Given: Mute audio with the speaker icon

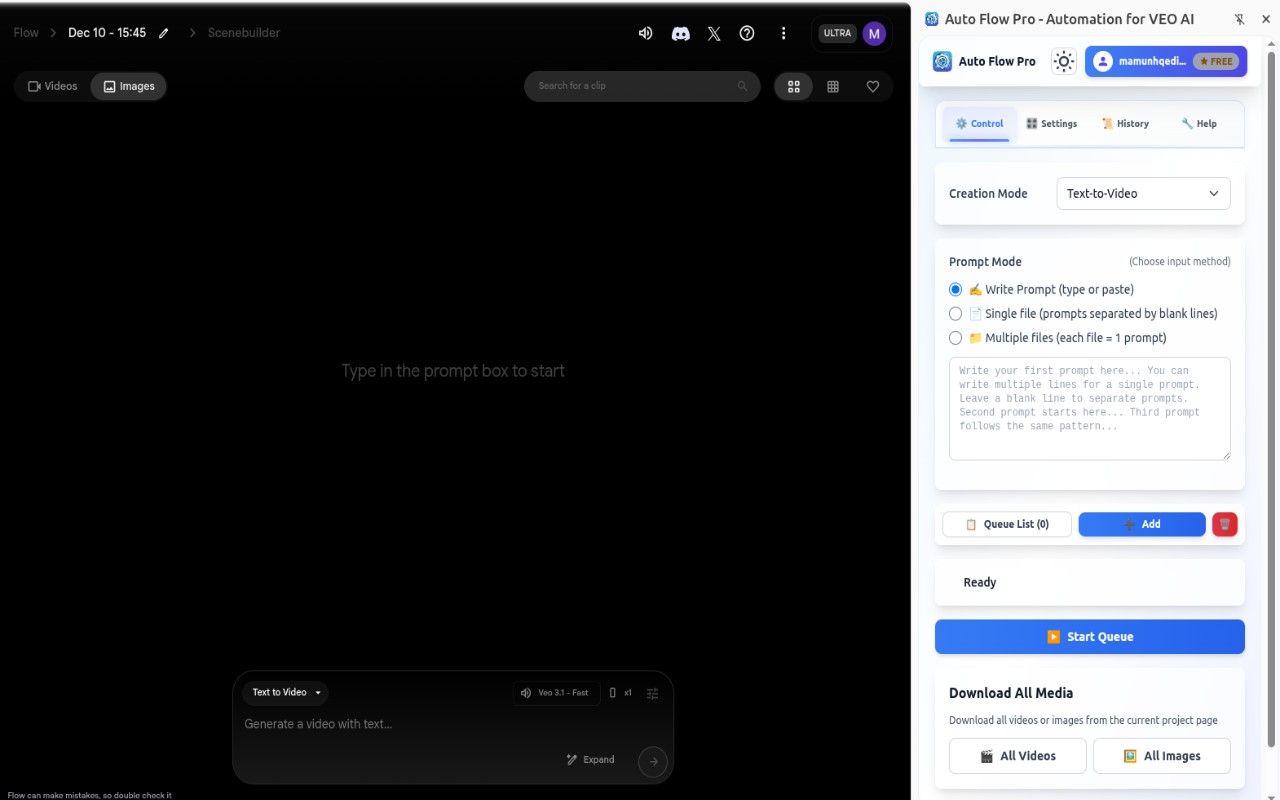Looking at the screenshot, I should 645,33.
